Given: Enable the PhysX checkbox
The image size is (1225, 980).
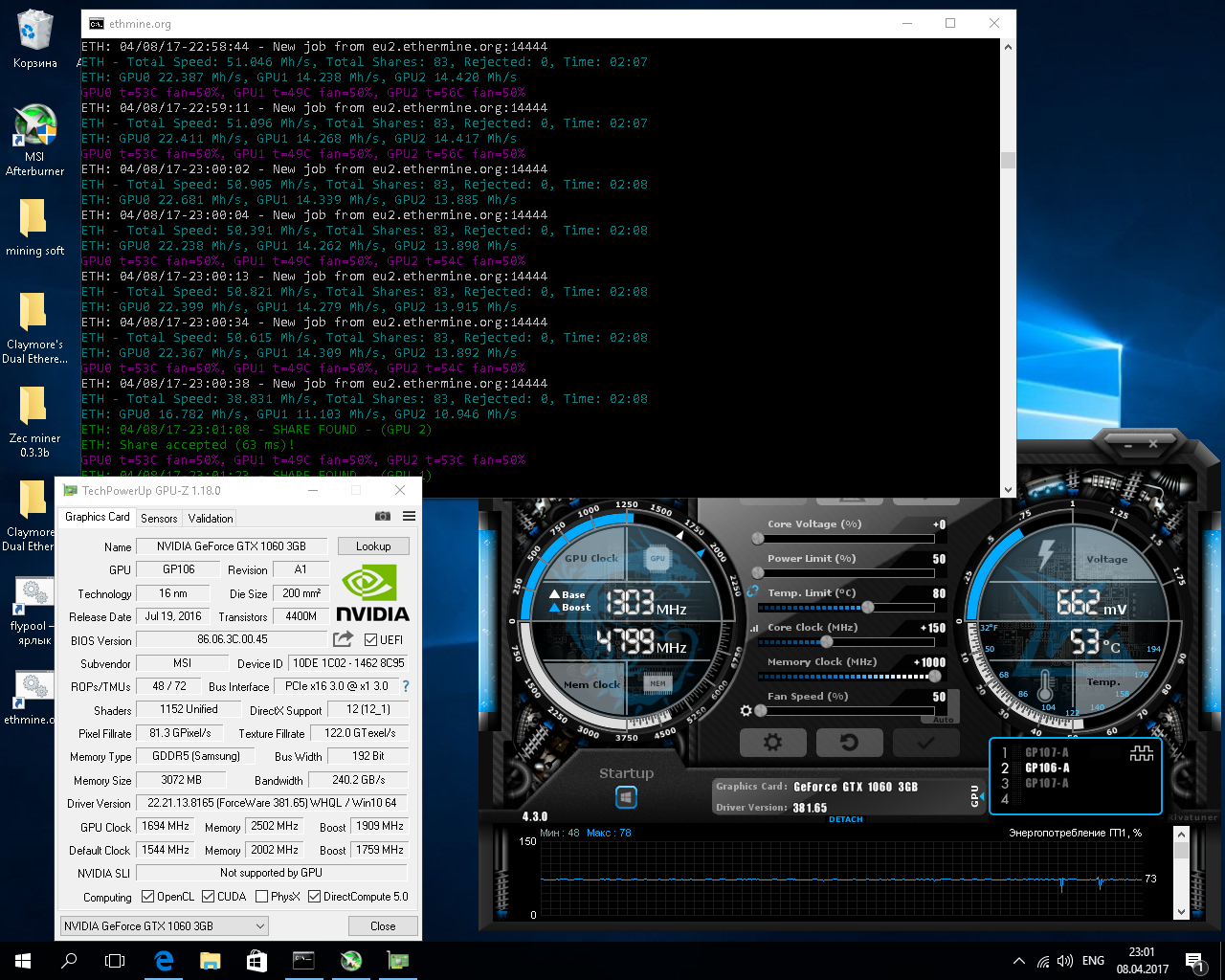Looking at the screenshot, I should point(261,897).
